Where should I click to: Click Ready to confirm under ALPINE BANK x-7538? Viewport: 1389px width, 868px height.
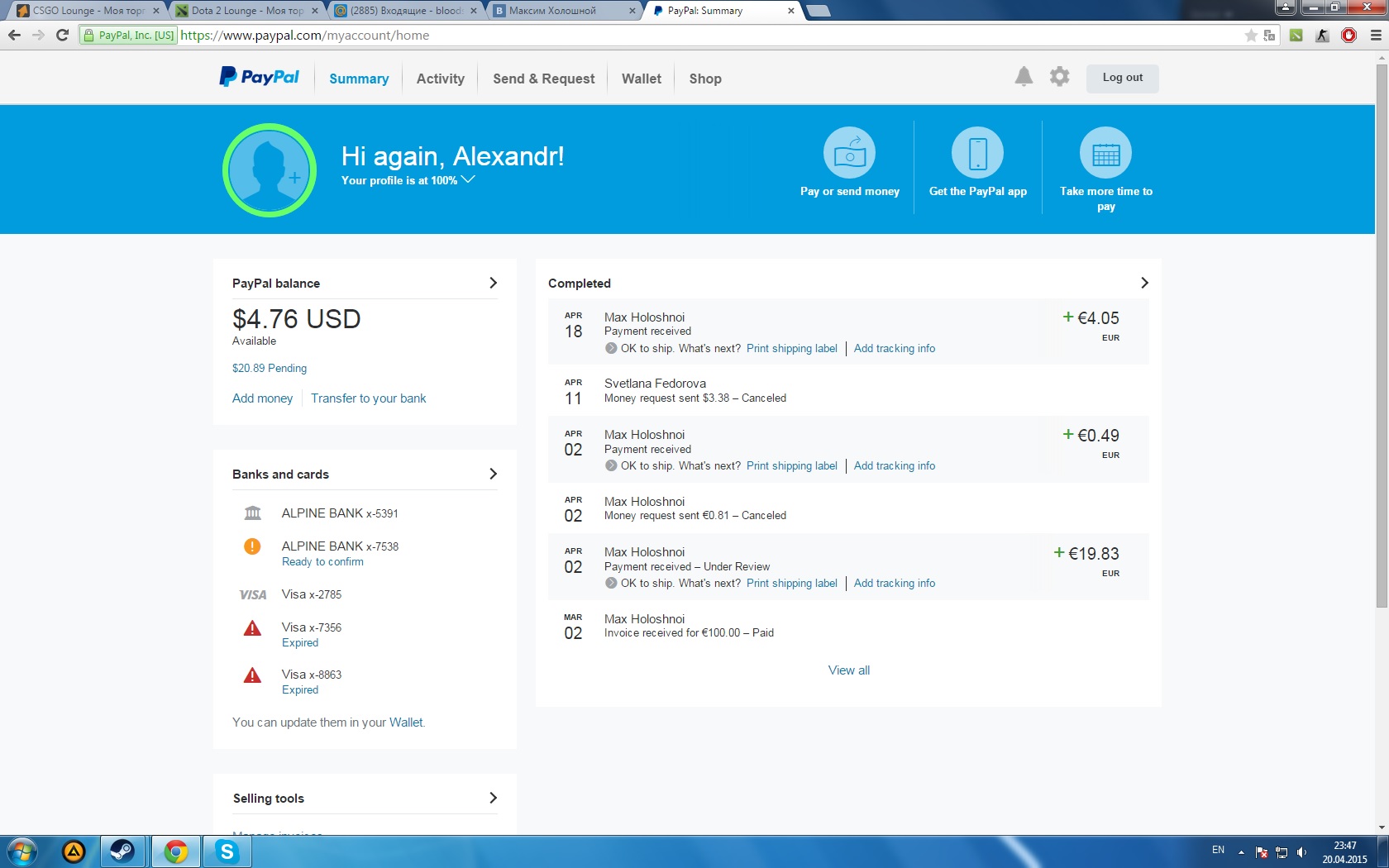(x=322, y=562)
